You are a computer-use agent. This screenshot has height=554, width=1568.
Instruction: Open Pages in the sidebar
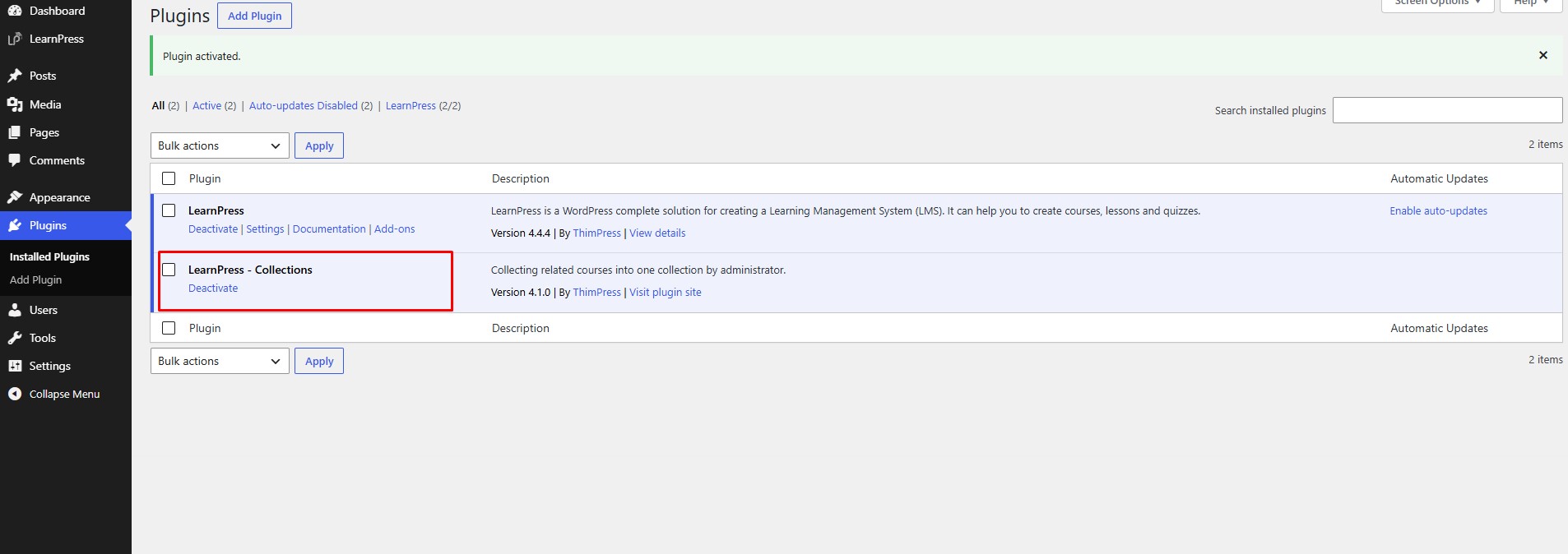44,132
